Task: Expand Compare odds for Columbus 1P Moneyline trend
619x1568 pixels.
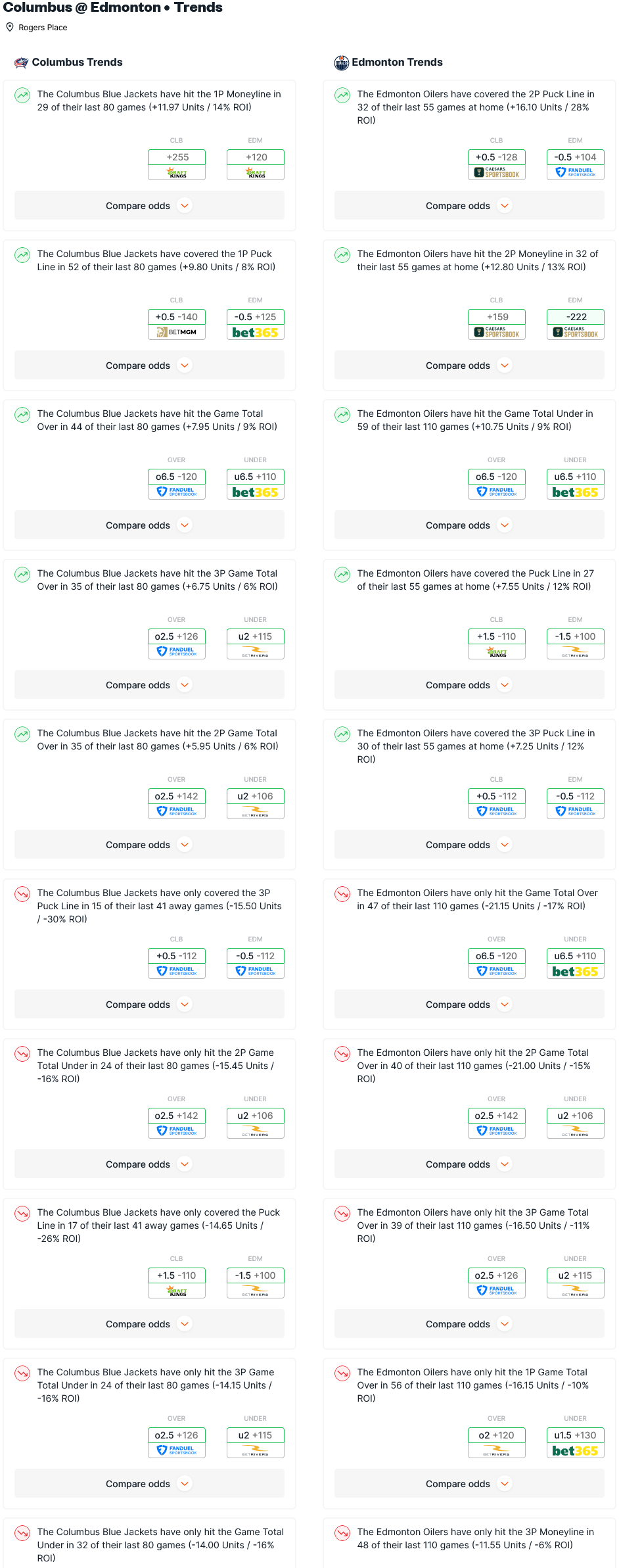Action: pos(149,206)
